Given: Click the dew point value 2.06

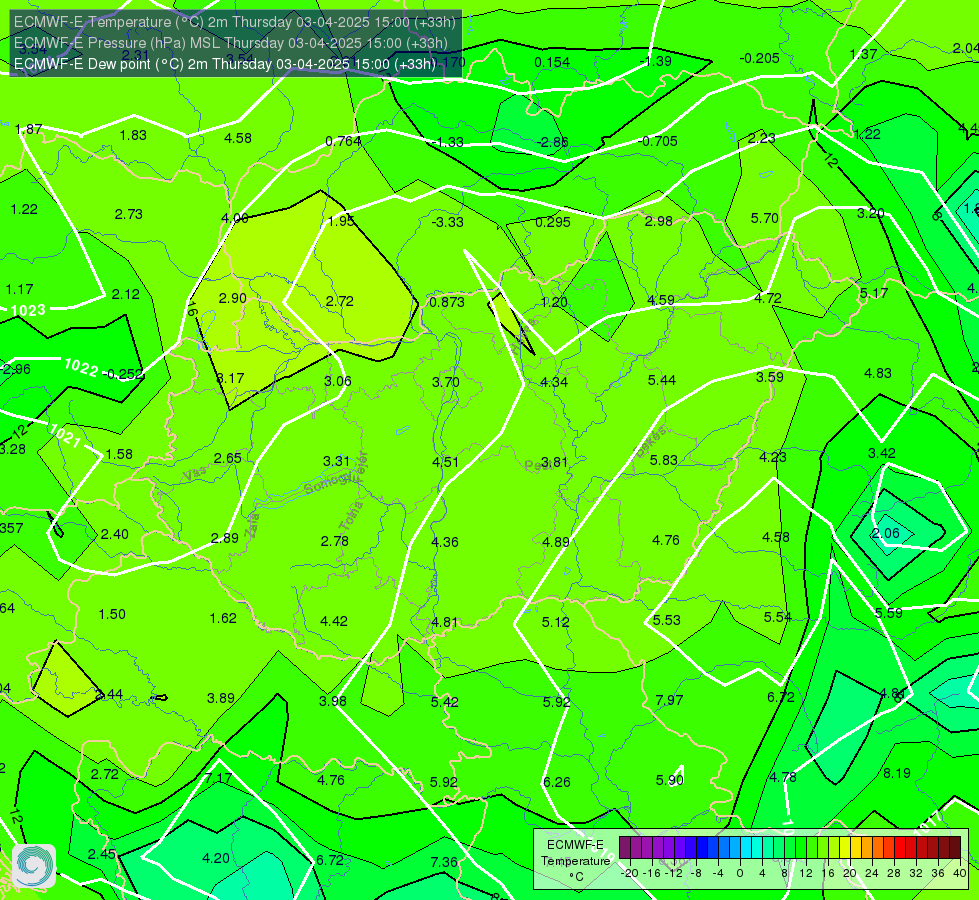Looking at the screenshot, I should pos(886,533).
